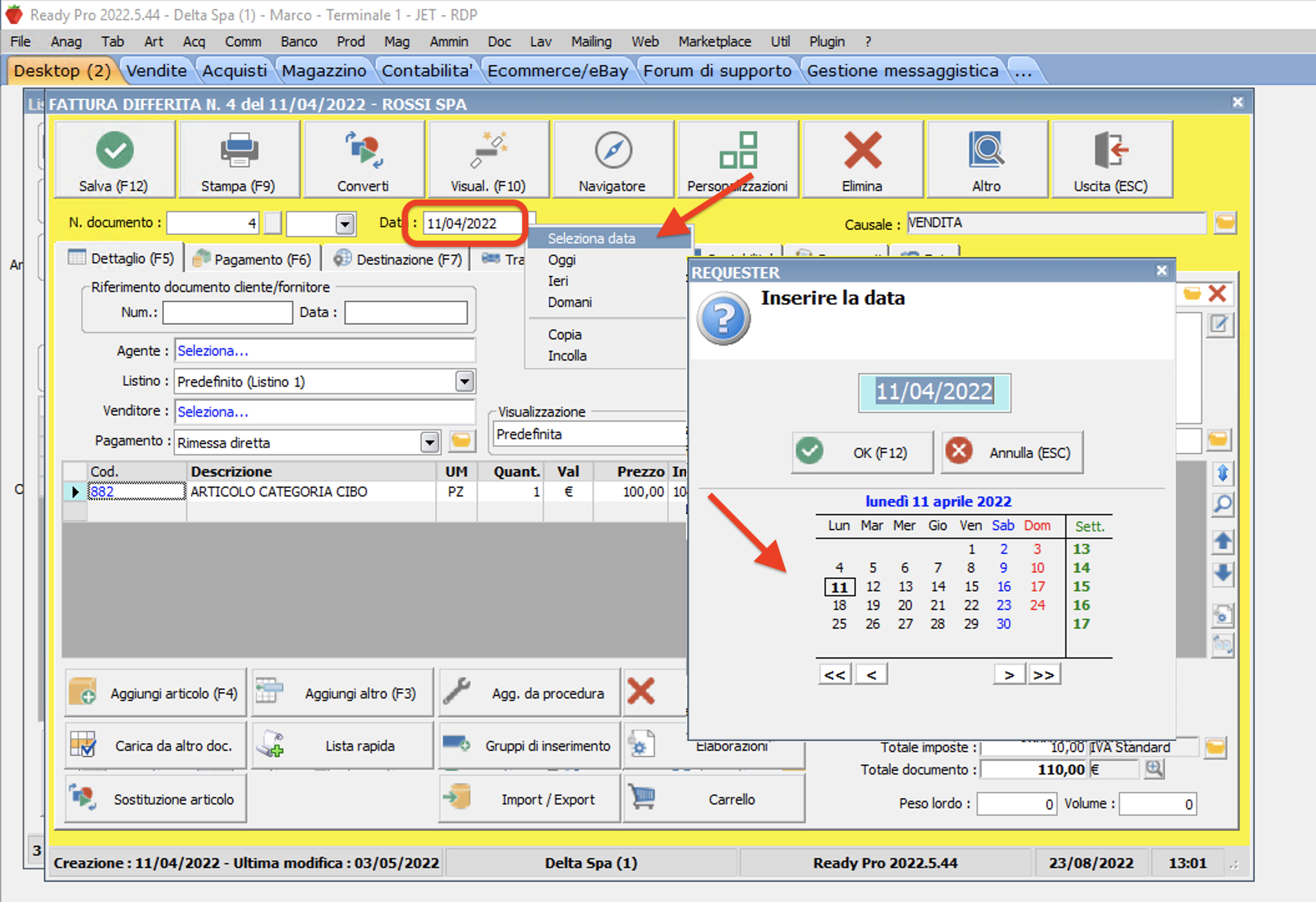The width and height of the screenshot is (1316, 902).
Task: Choose Seleziona data in context menu
Action: (608, 238)
